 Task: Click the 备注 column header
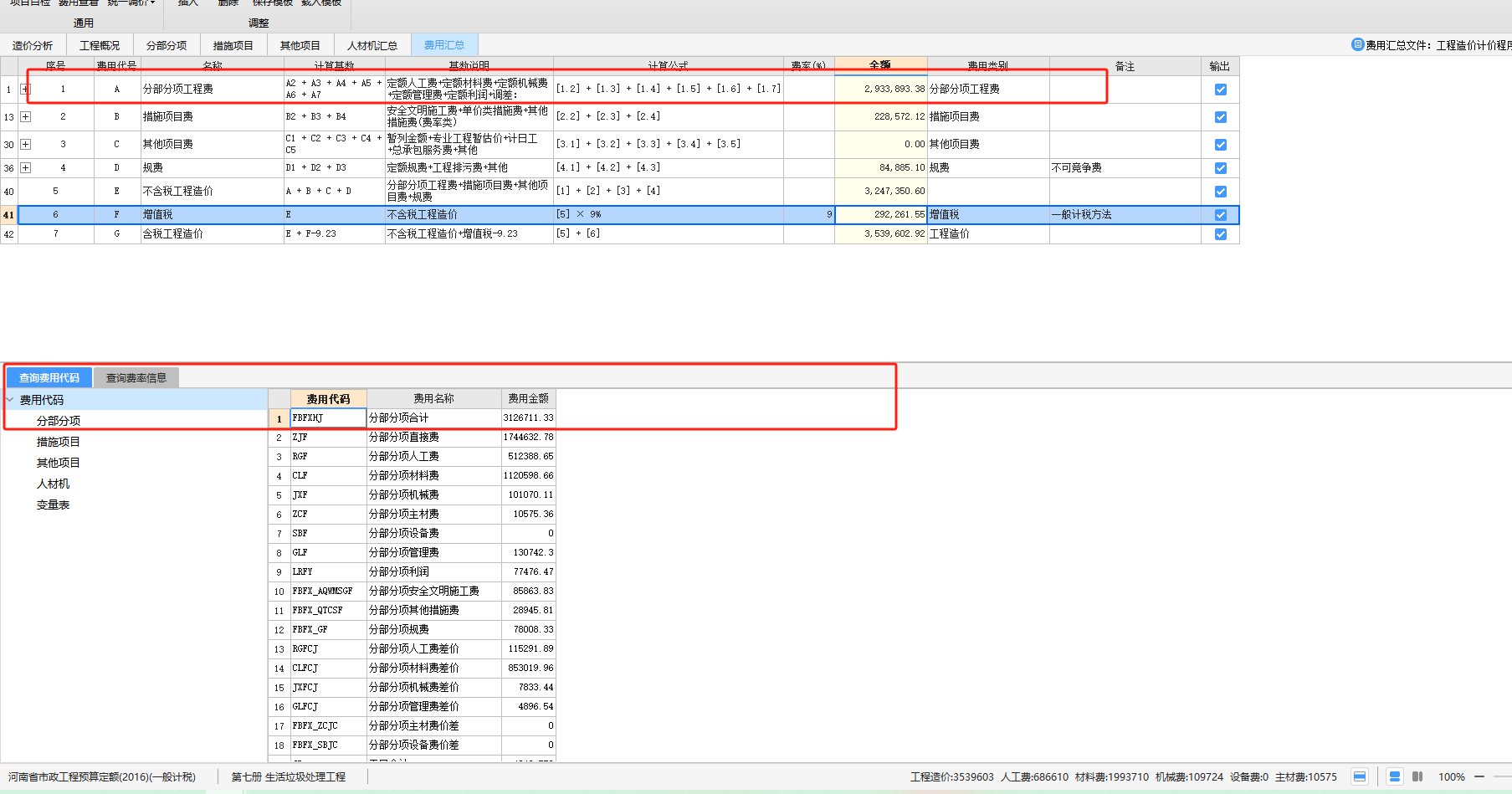pyautogui.click(x=1125, y=66)
